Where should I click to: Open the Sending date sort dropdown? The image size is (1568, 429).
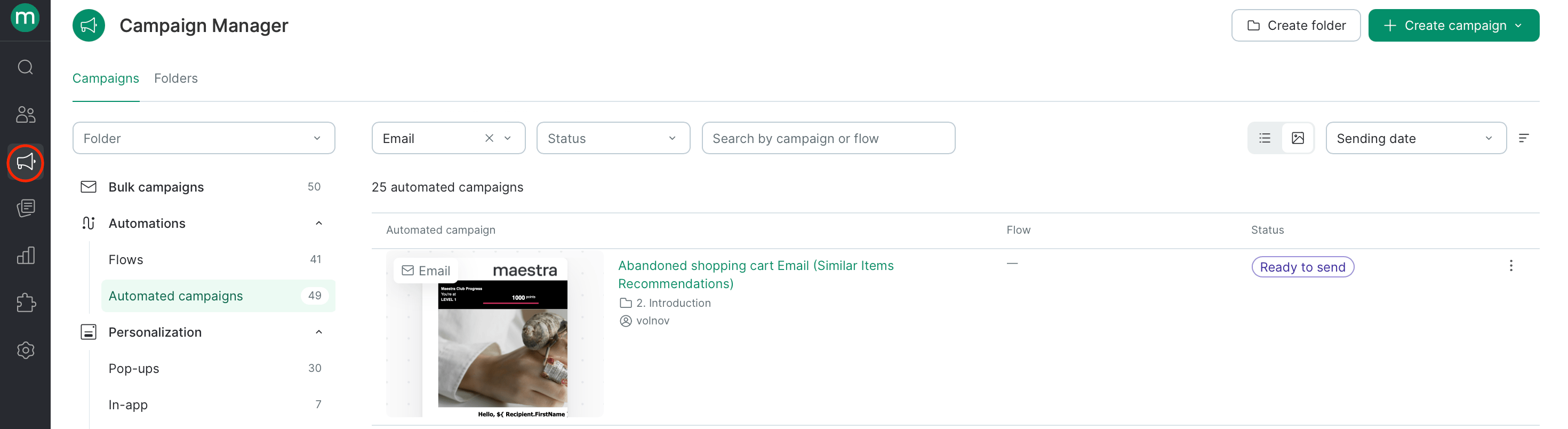(x=1415, y=138)
